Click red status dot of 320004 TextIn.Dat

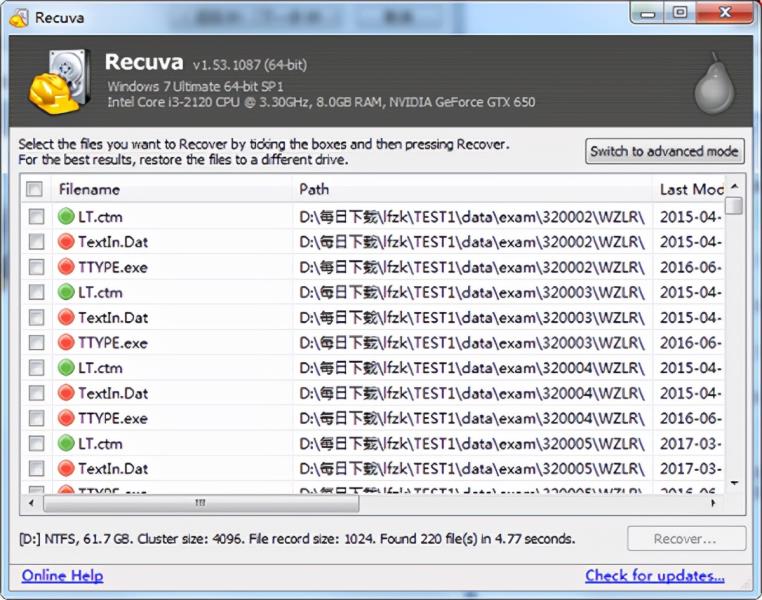66,393
